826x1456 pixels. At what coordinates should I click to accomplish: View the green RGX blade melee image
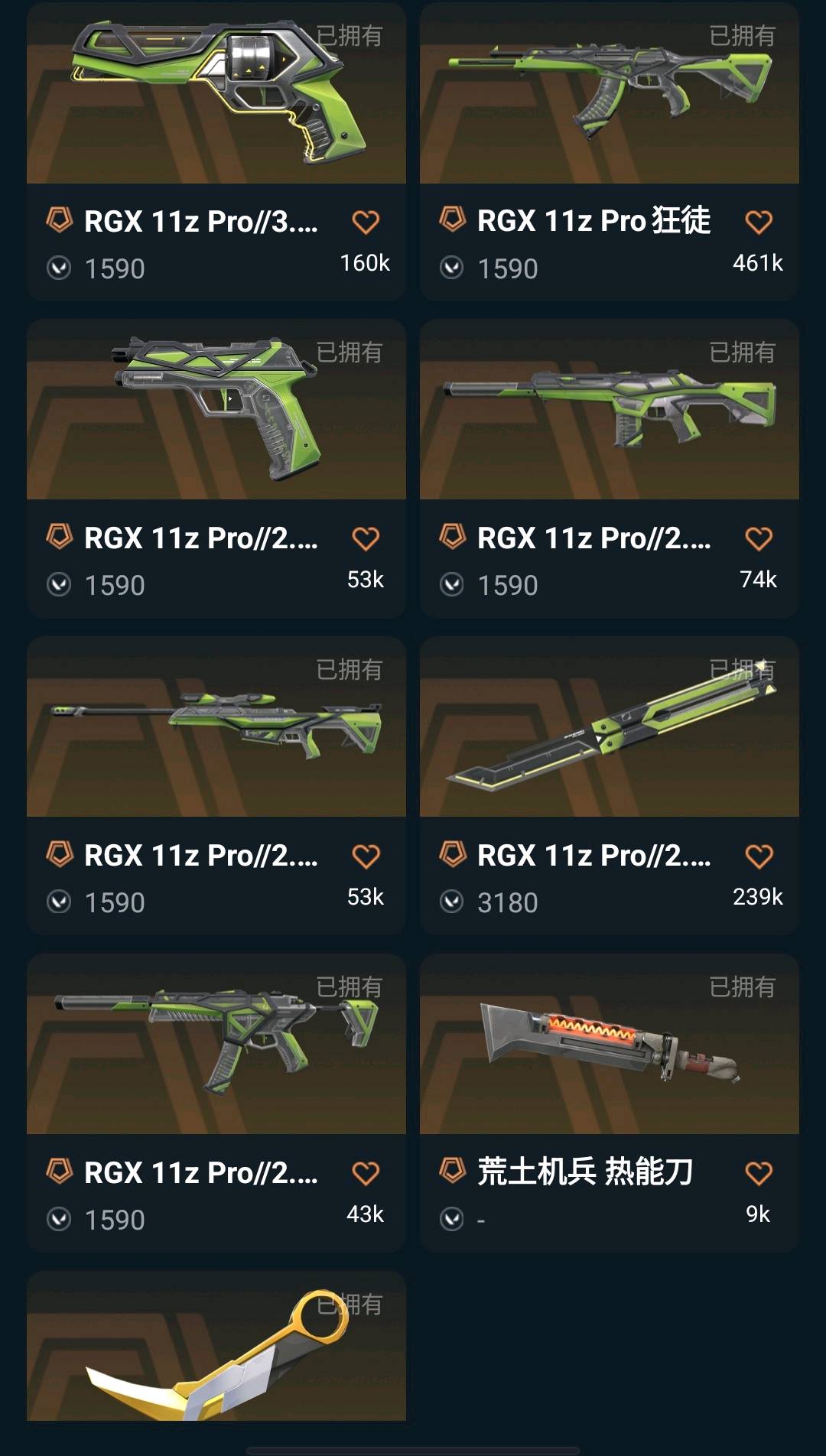pyautogui.click(x=610, y=726)
